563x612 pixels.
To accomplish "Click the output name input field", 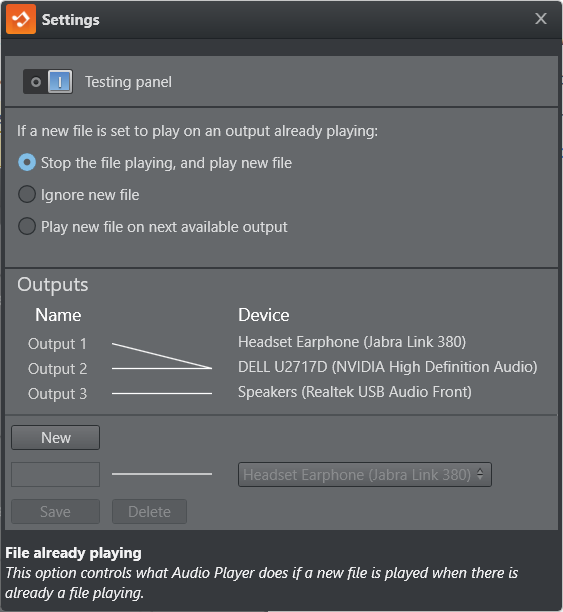I will (55, 475).
